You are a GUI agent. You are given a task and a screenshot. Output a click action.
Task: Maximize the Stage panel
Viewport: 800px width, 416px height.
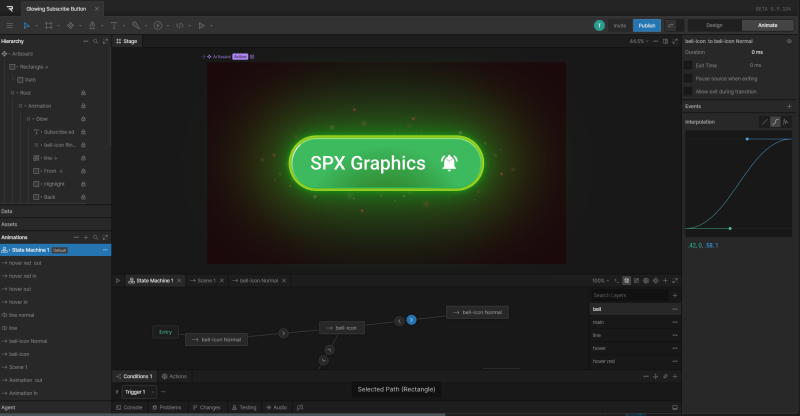(675, 41)
